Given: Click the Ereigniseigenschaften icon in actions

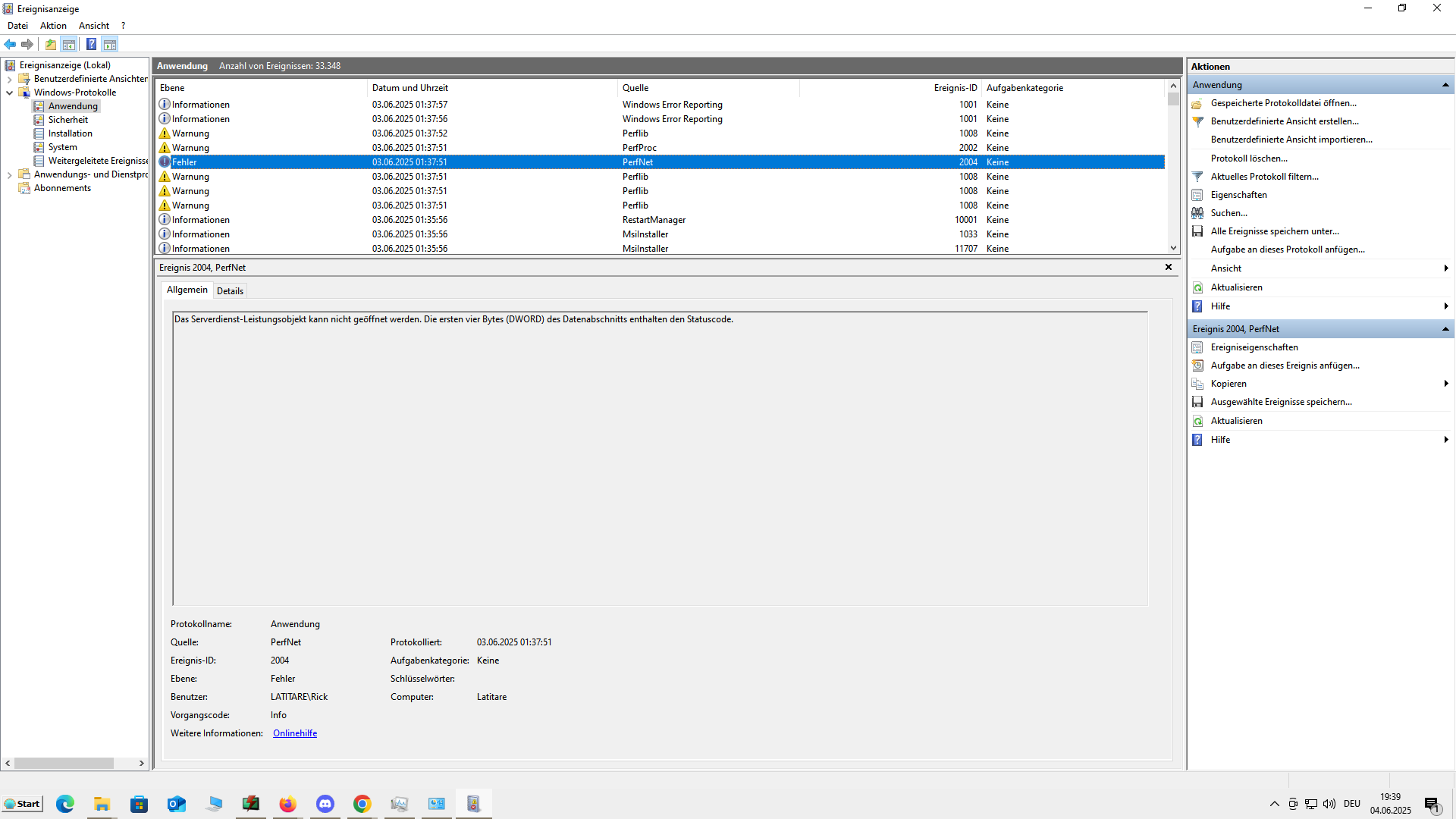Looking at the screenshot, I should click(1197, 347).
